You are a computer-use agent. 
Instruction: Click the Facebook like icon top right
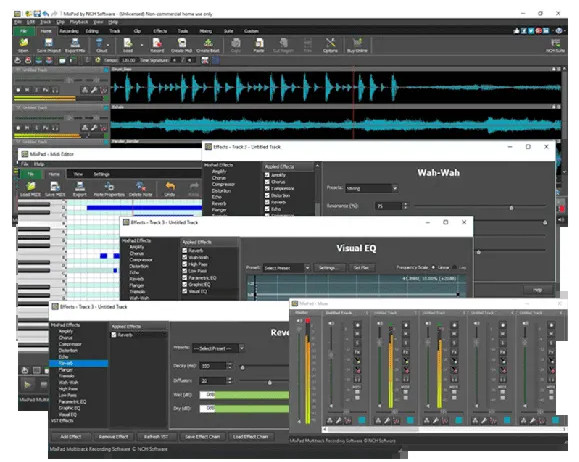tap(516, 31)
